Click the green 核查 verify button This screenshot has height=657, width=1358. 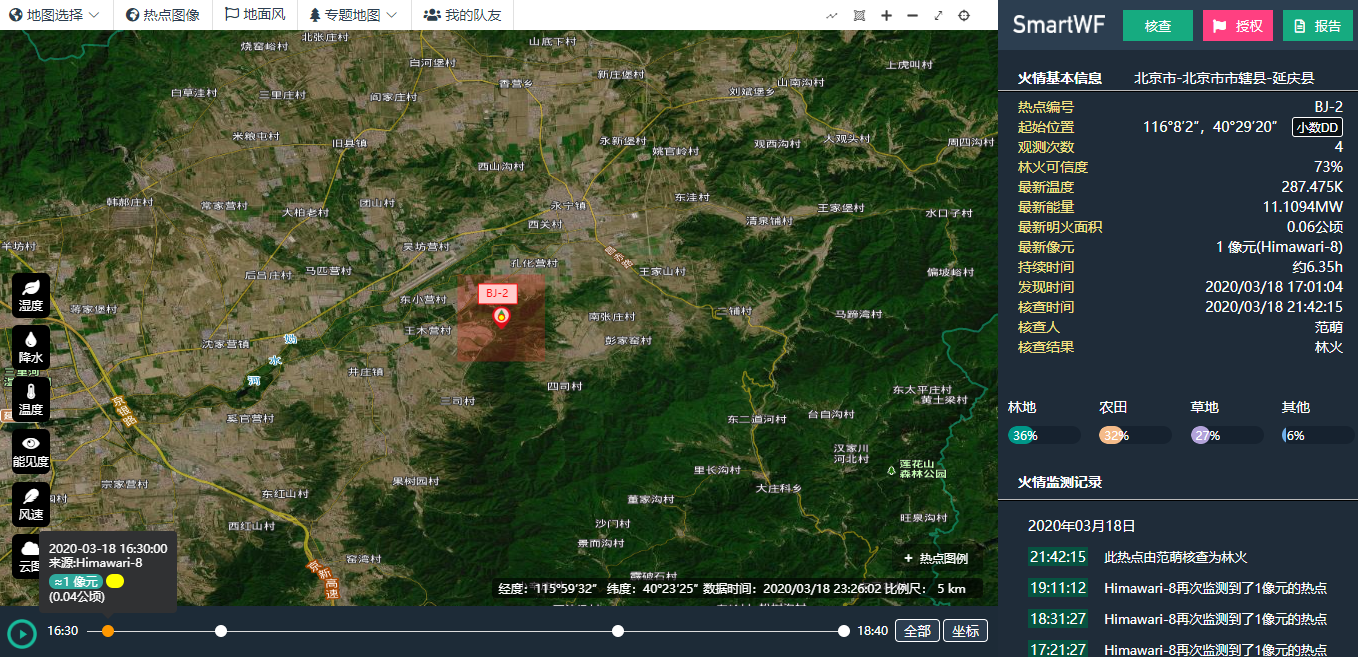pyautogui.click(x=1157, y=26)
